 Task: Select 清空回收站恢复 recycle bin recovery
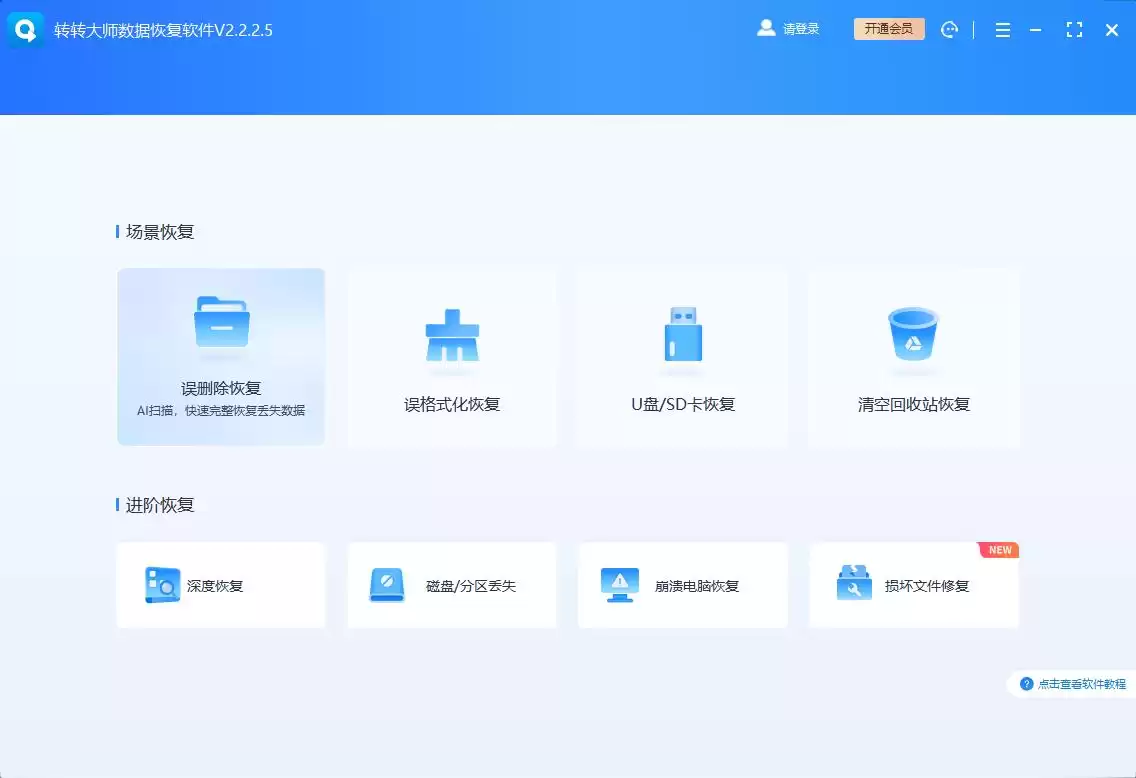[x=913, y=357]
